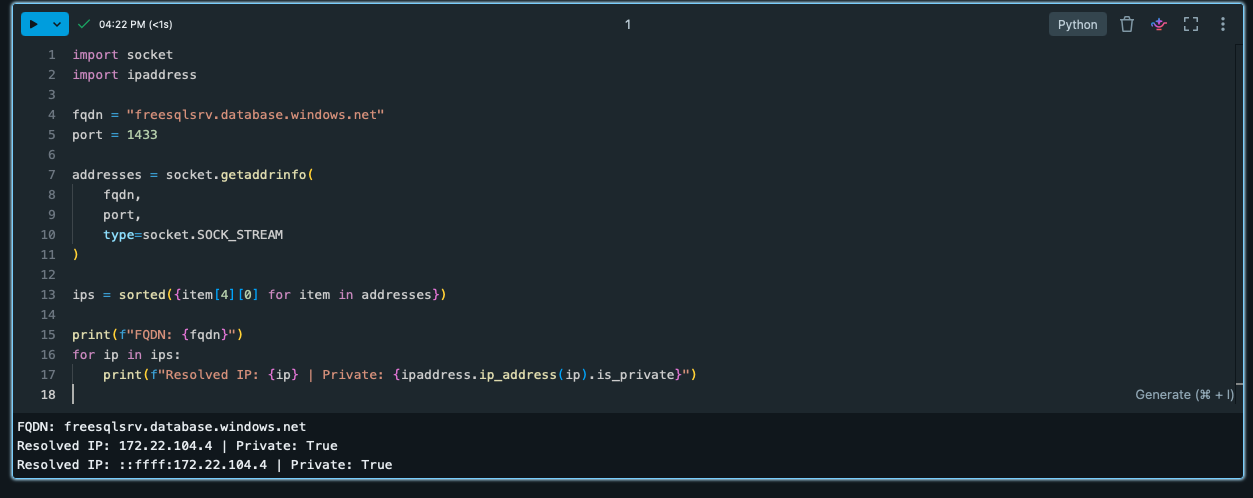Click socket.getaddrinfo( in line 7
The image size is (1253, 498).
(x=240, y=175)
